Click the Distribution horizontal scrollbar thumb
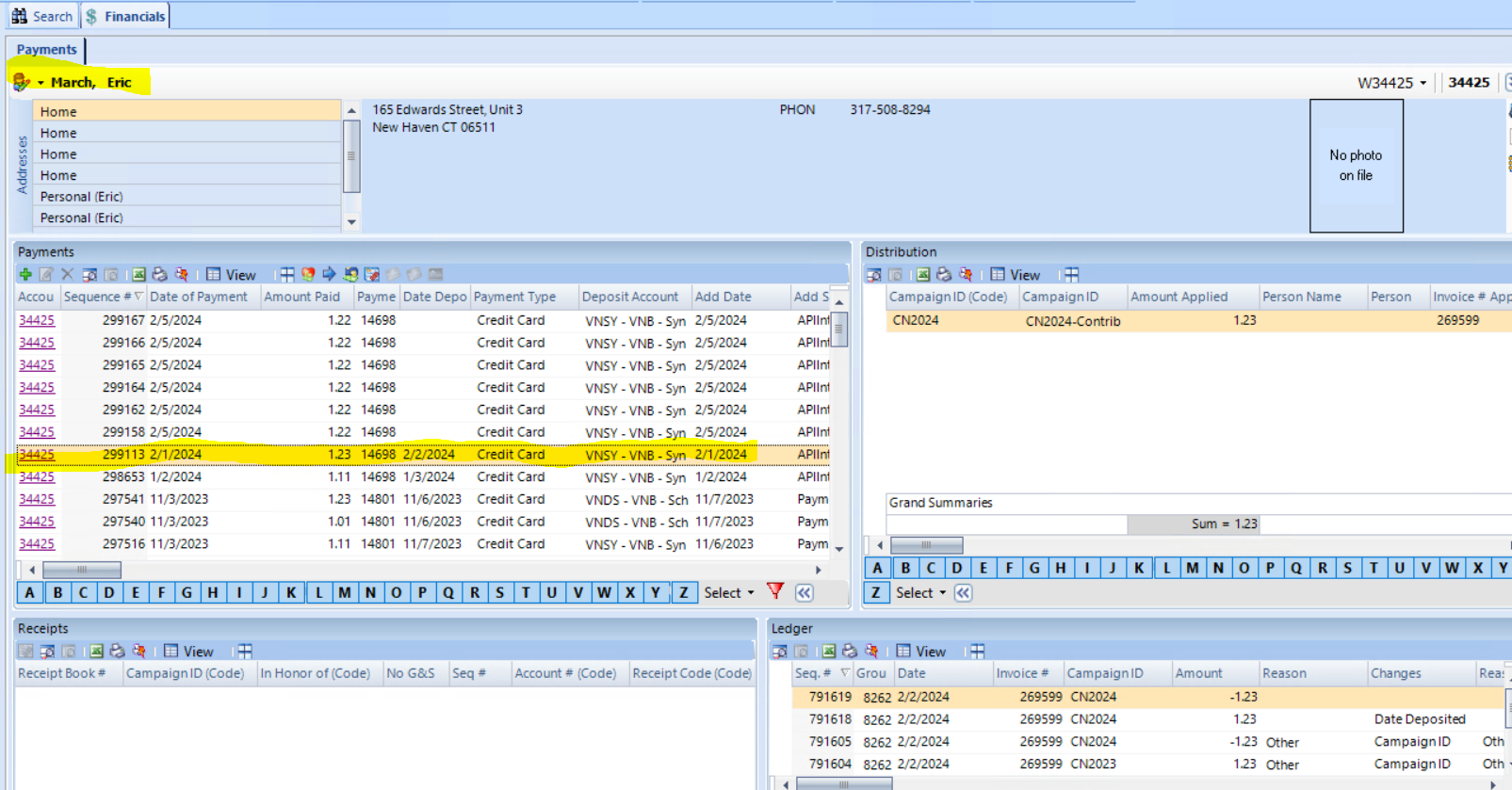This screenshot has height=790, width=1512. click(926, 545)
